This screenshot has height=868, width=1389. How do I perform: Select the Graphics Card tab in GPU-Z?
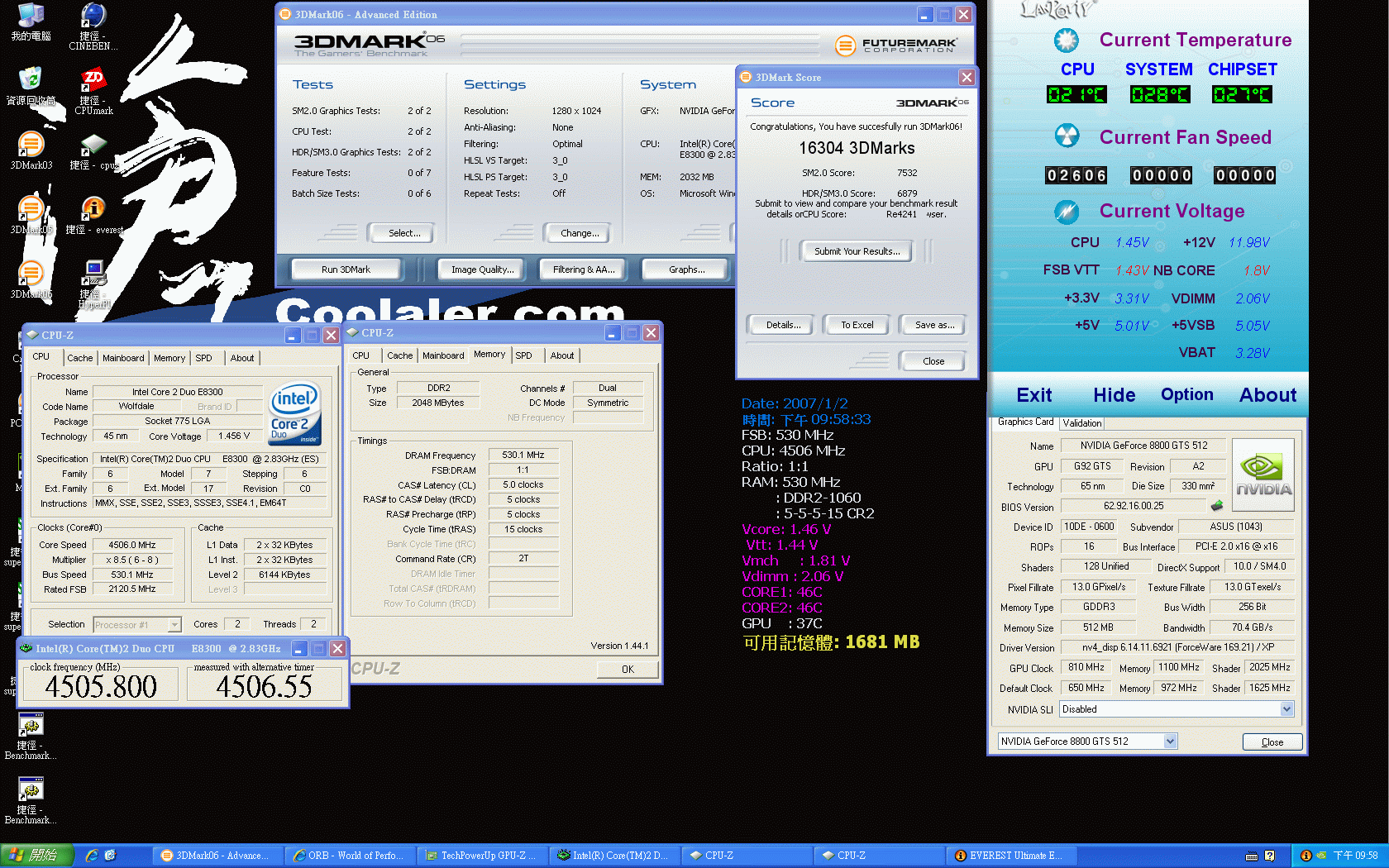point(1025,422)
